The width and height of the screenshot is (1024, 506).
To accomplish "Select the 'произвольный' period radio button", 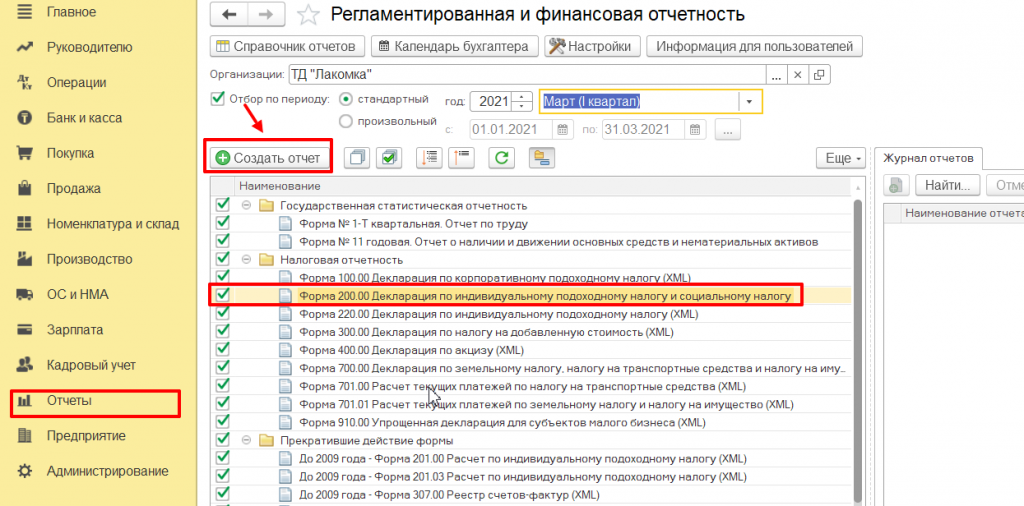I will (x=346, y=121).
